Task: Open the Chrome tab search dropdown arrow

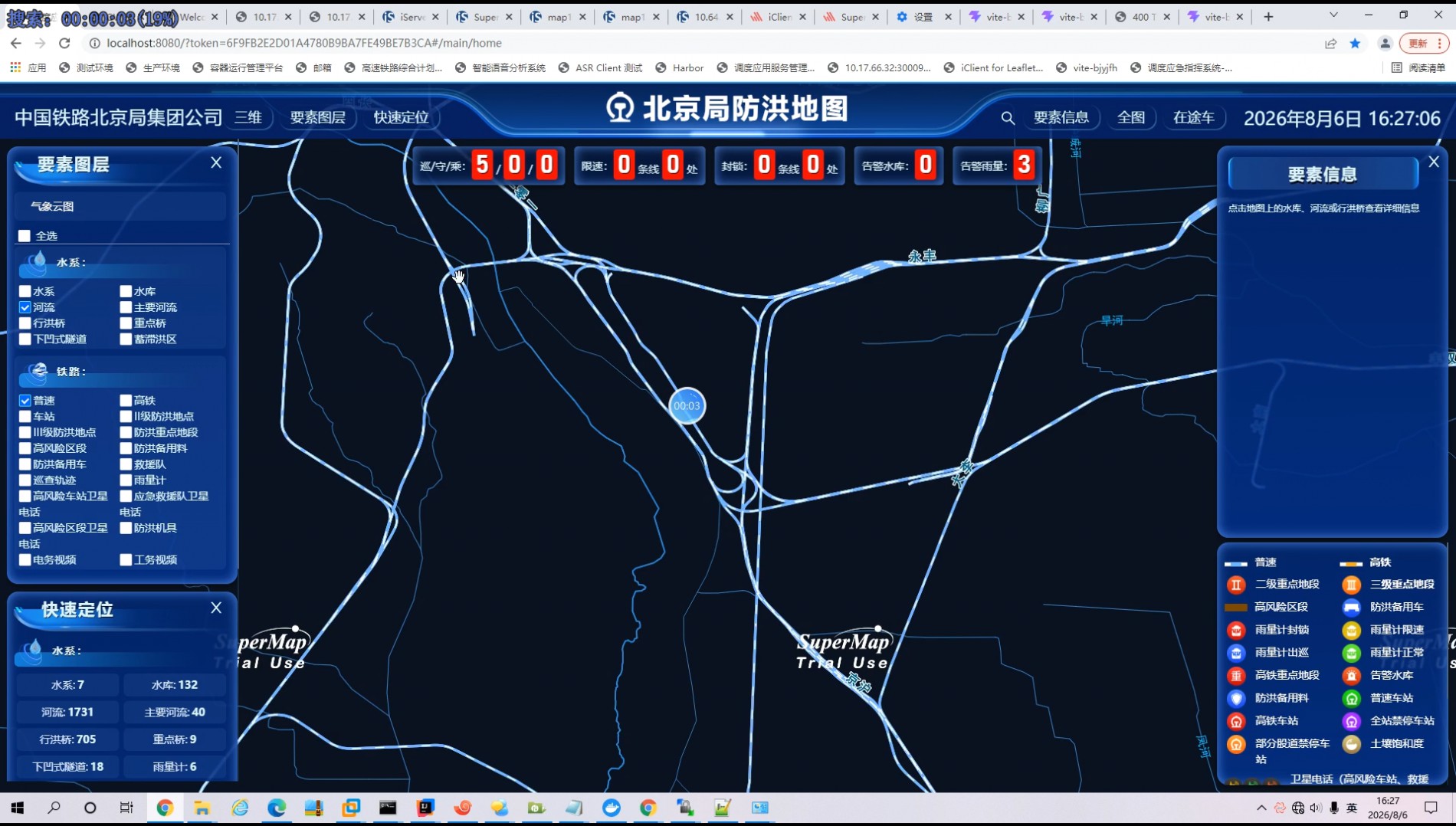Action: pyautogui.click(x=1333, y=16)
